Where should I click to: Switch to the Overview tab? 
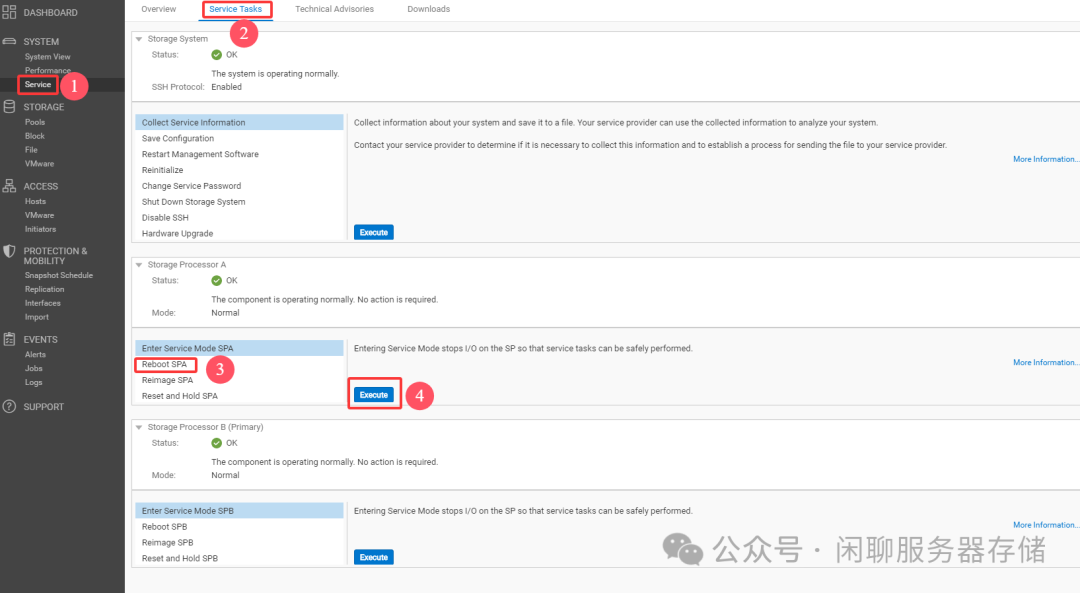point(158,9)
